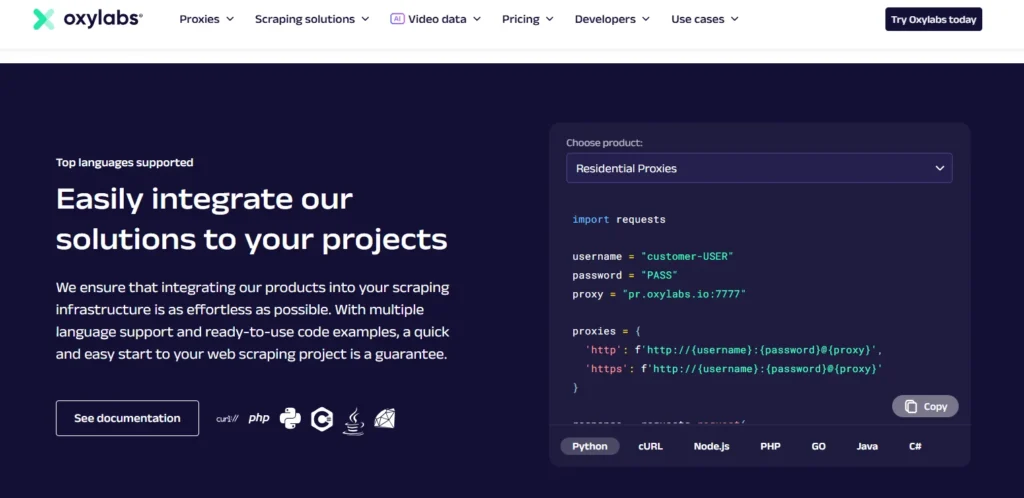Click the "Easily integrate our solutions" heading

click(x=252, y=219)
